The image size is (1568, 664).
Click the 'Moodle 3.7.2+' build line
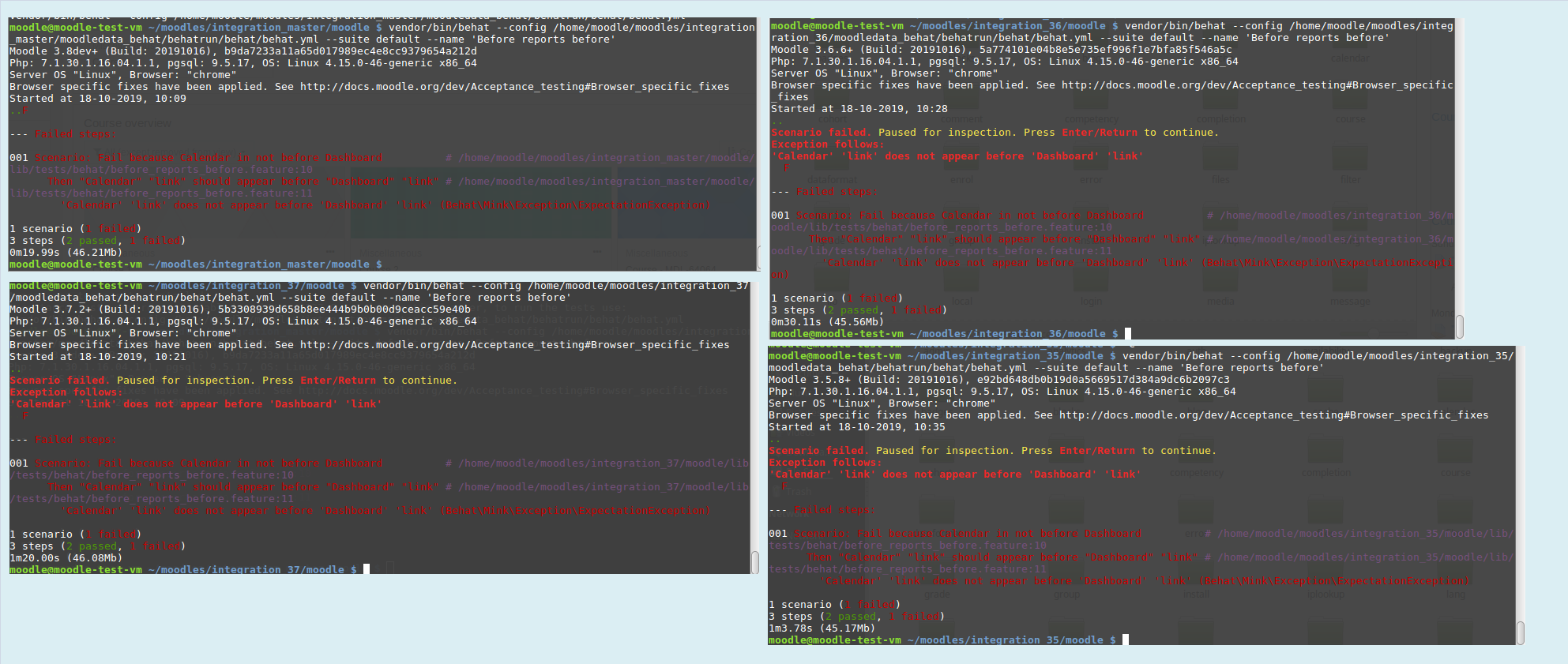pyautogui.click(x=240, y=309)
